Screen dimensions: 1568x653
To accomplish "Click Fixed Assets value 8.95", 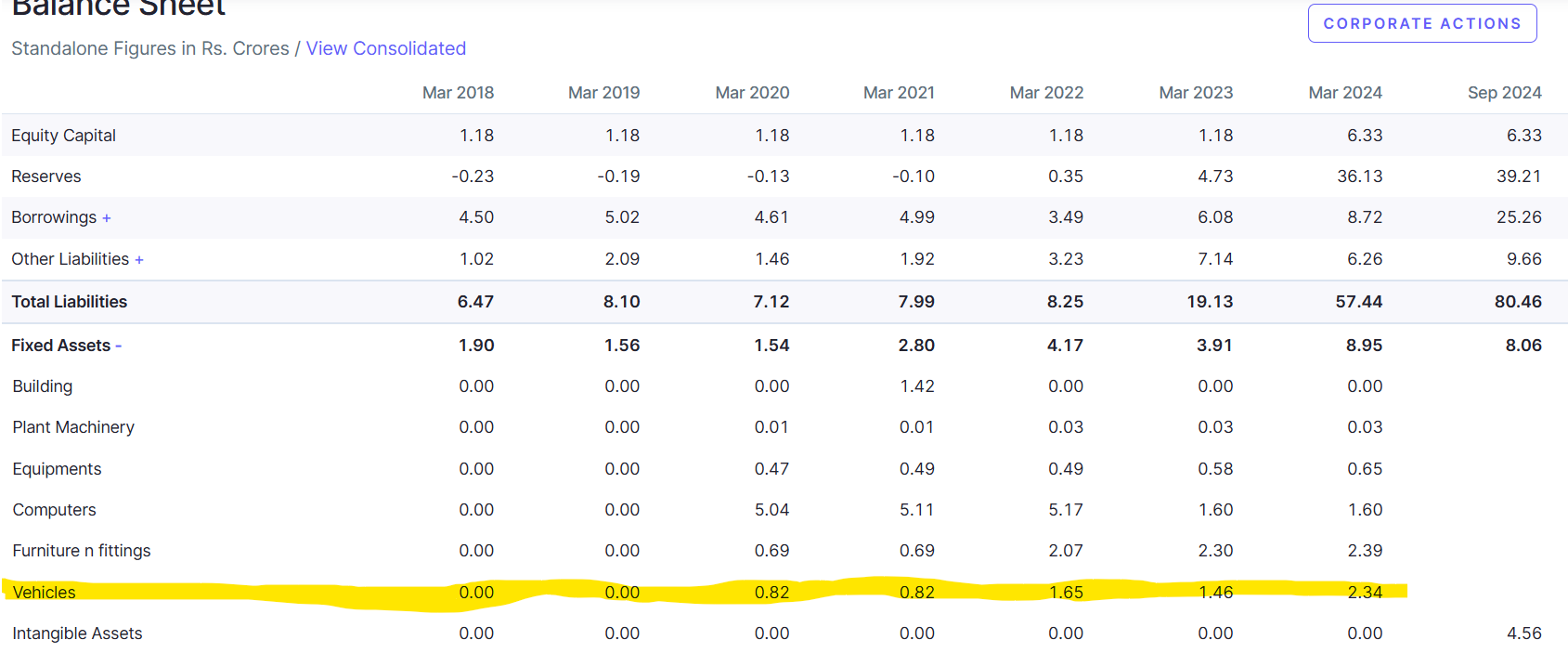I will pos(1365,346).
